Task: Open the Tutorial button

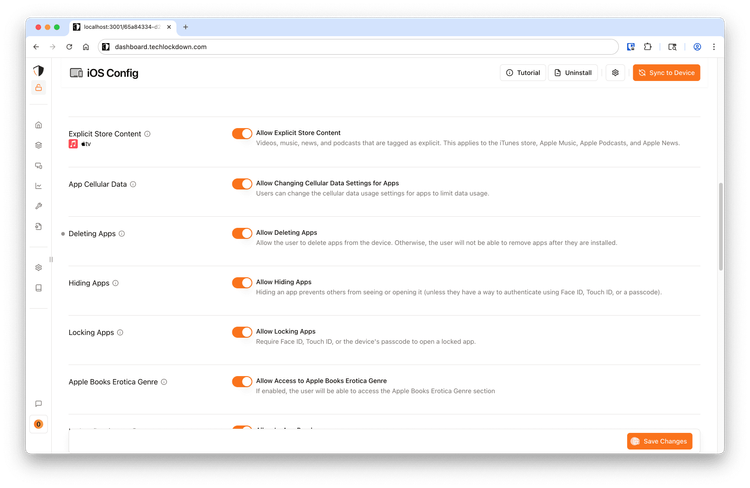Action: coord(522,73)
